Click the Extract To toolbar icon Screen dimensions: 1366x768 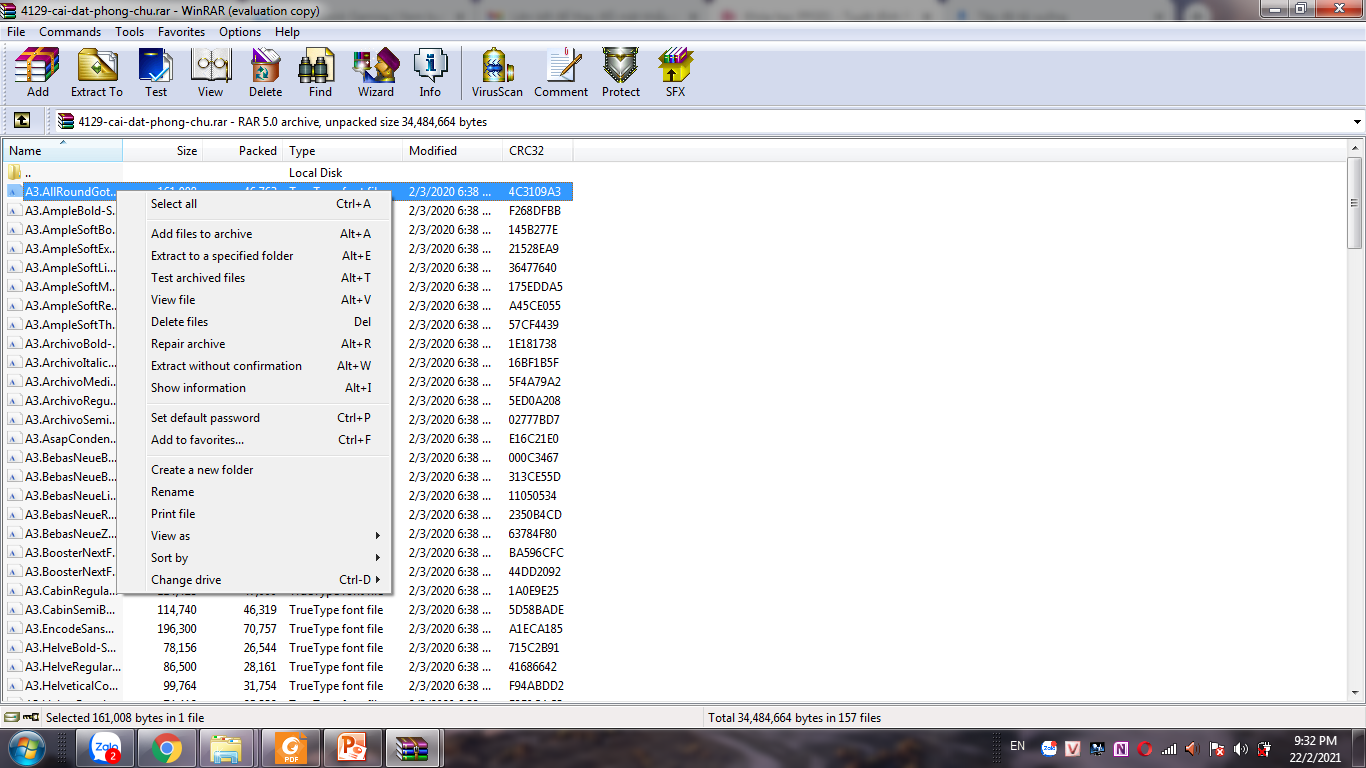click(97, 73)
